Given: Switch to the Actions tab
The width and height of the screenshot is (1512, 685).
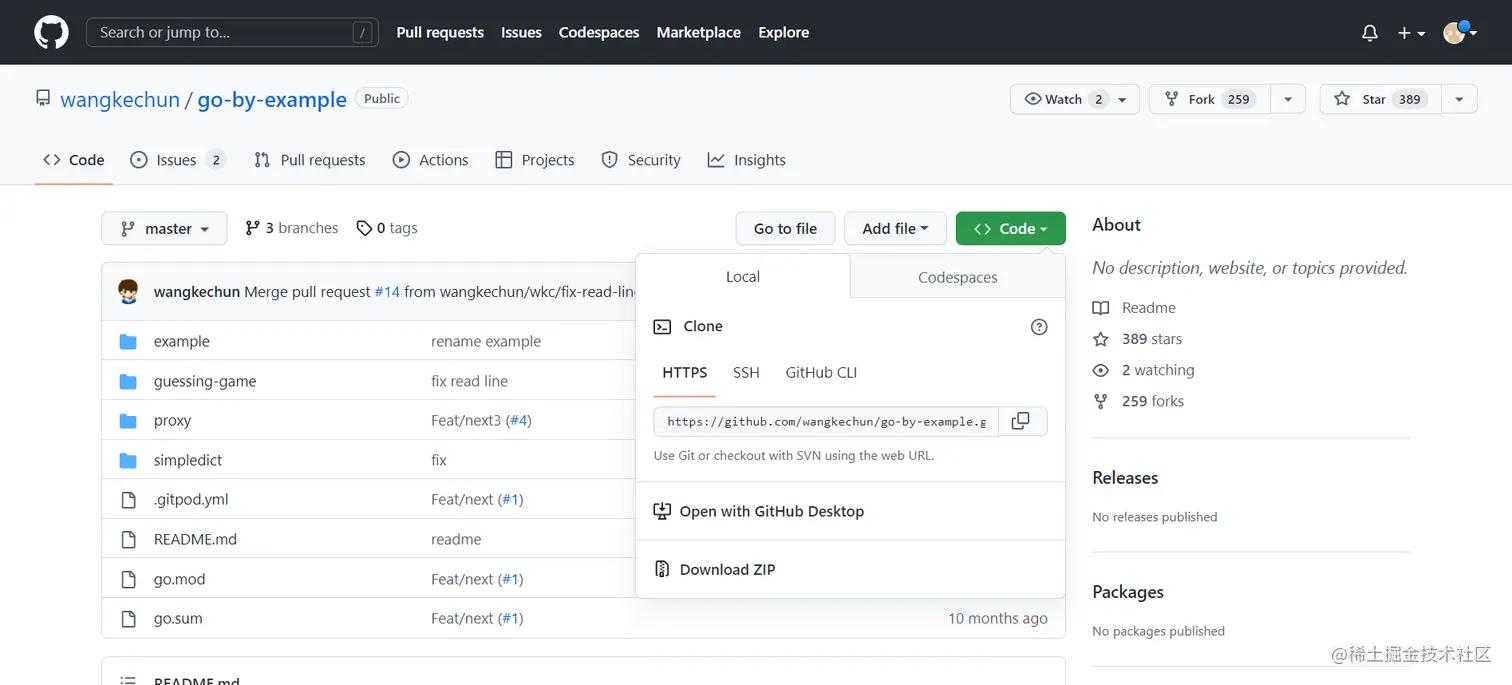Looking at the screenshot, I should 431,160.
